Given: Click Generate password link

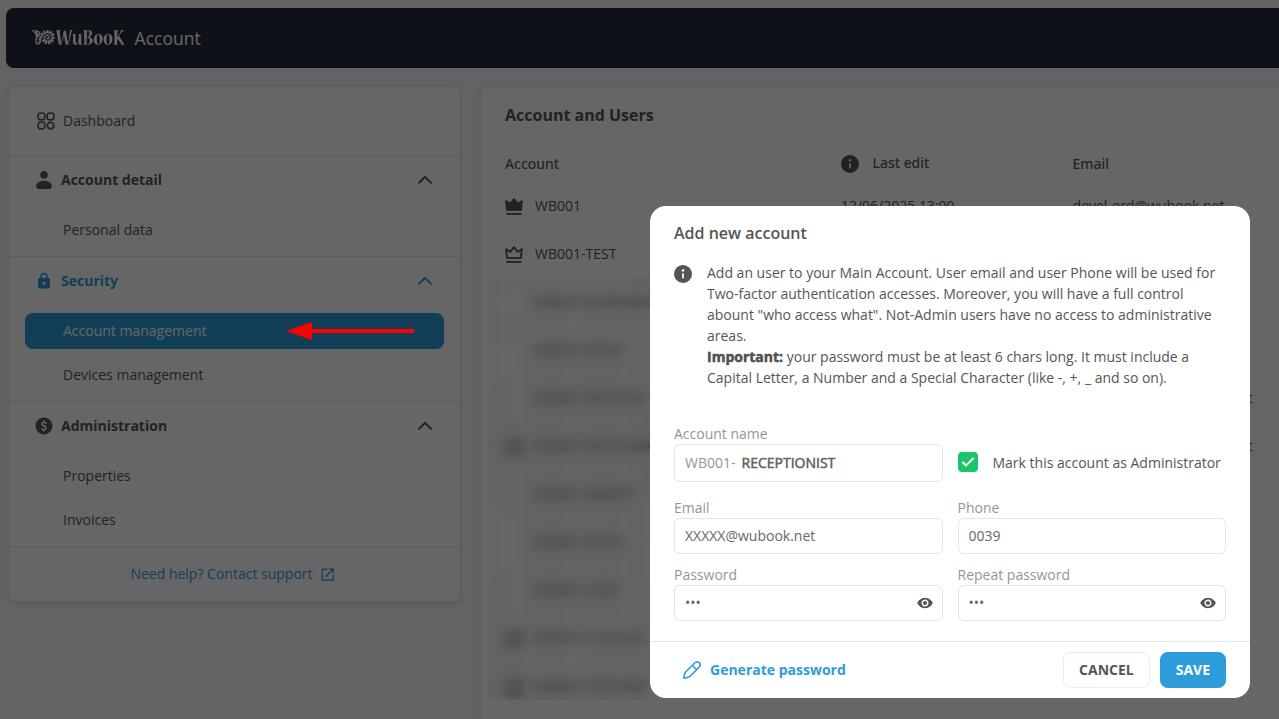Looking at the screenshot, I should (778, 670).
